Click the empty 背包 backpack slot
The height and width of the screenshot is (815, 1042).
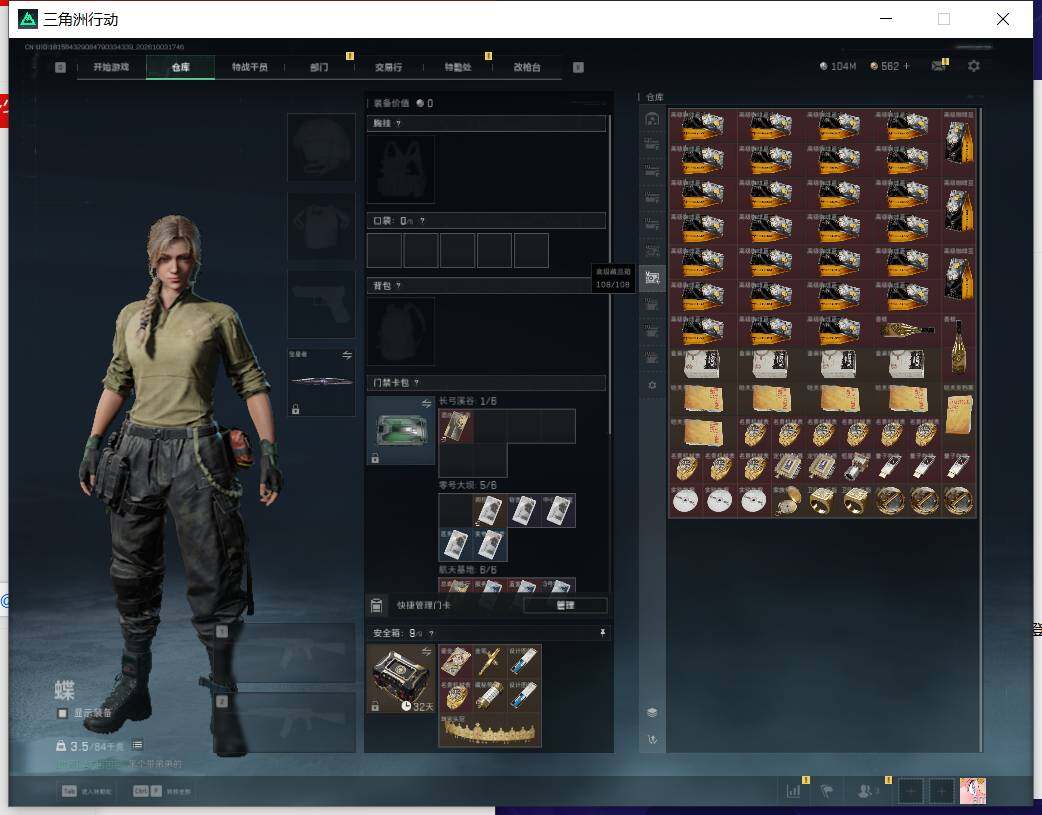(x=401, y=331)
